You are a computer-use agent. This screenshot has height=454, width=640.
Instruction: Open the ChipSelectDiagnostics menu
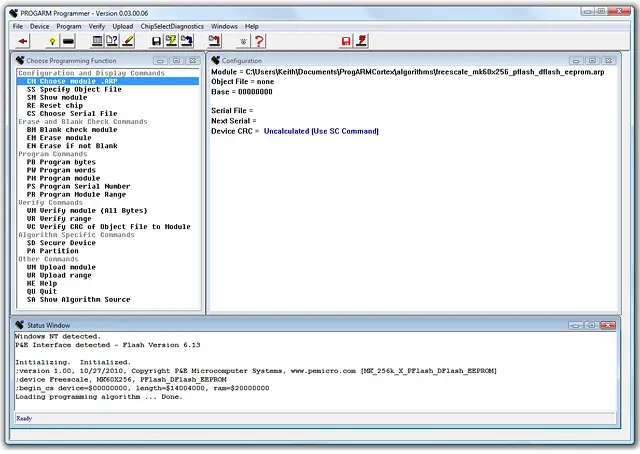(x=172, y=26)
